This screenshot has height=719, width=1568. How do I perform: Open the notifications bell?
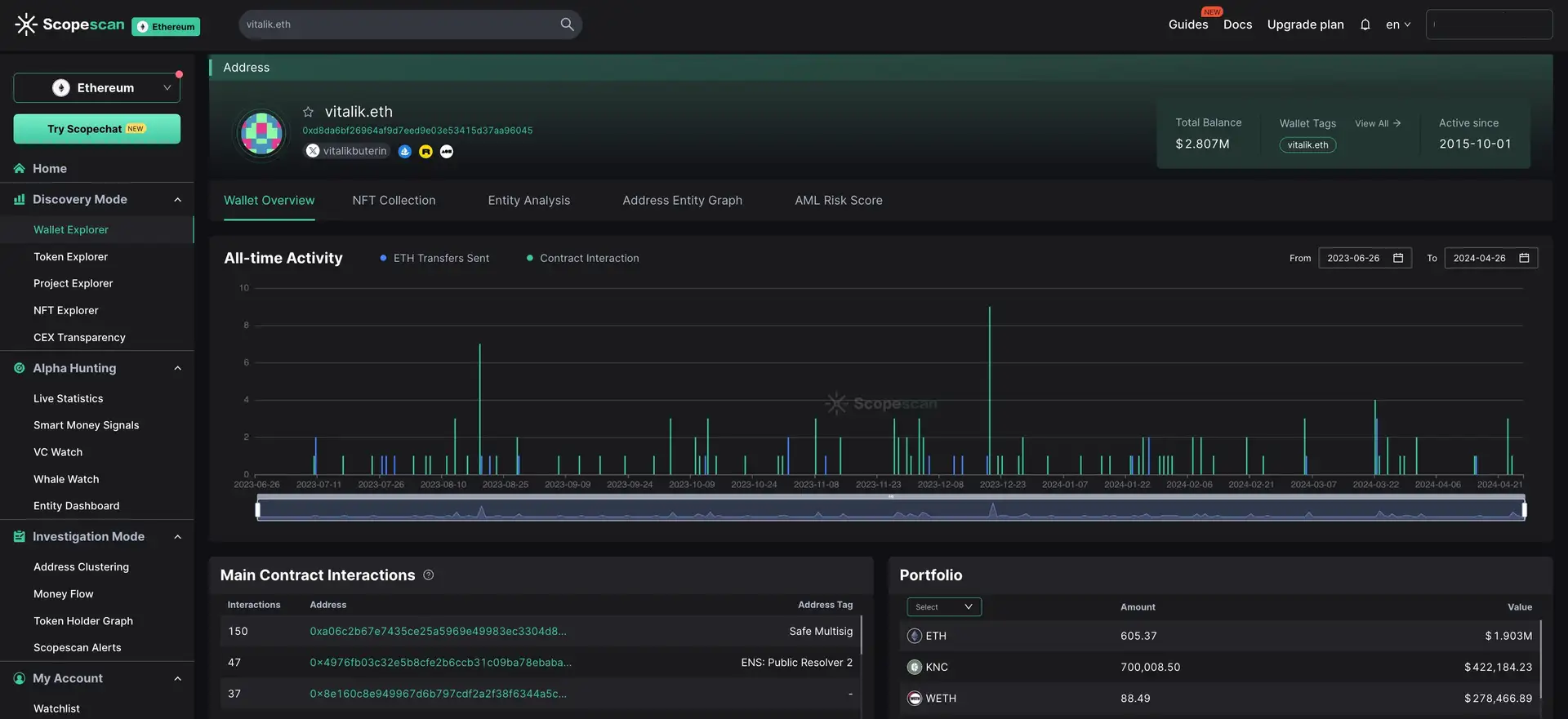pos(1365,24)
